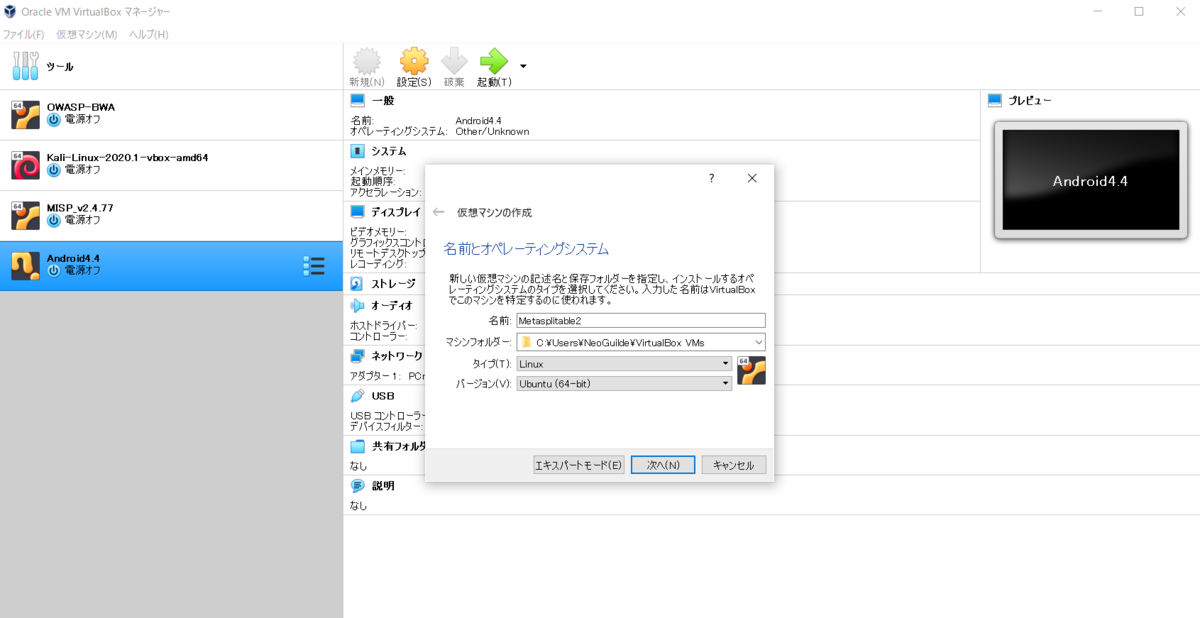This screenshot has height=618, width=1200.
Task: Click OWASP-BWA power off status icon
Action: click(54, 119)
